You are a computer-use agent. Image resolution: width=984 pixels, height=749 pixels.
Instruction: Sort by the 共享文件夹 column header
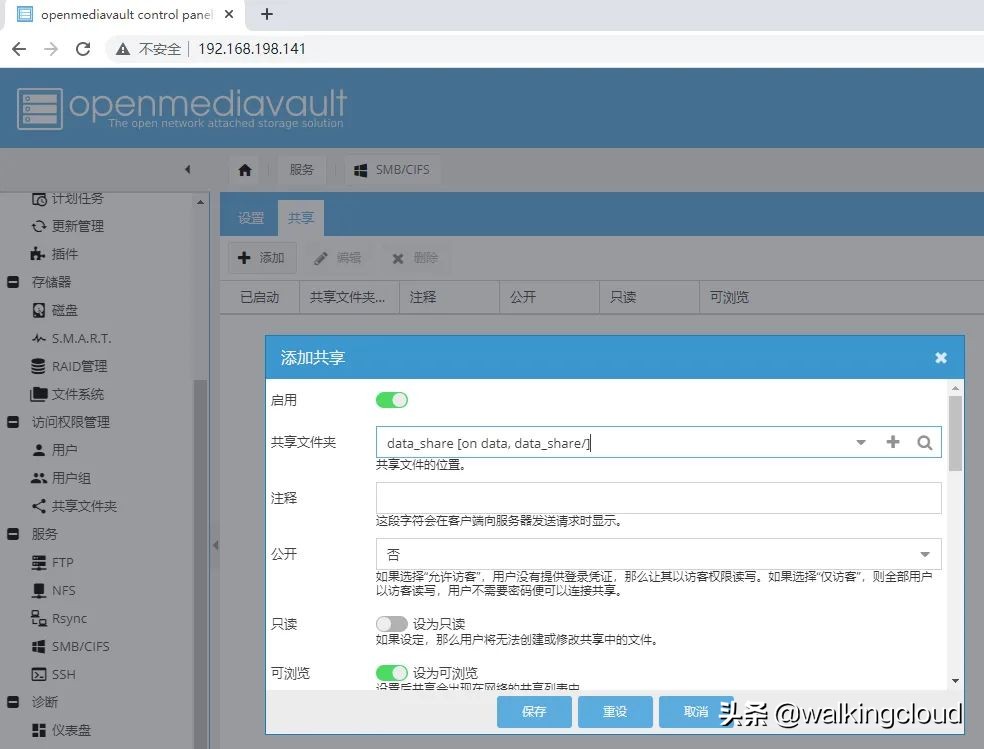(x=350, y=297)
